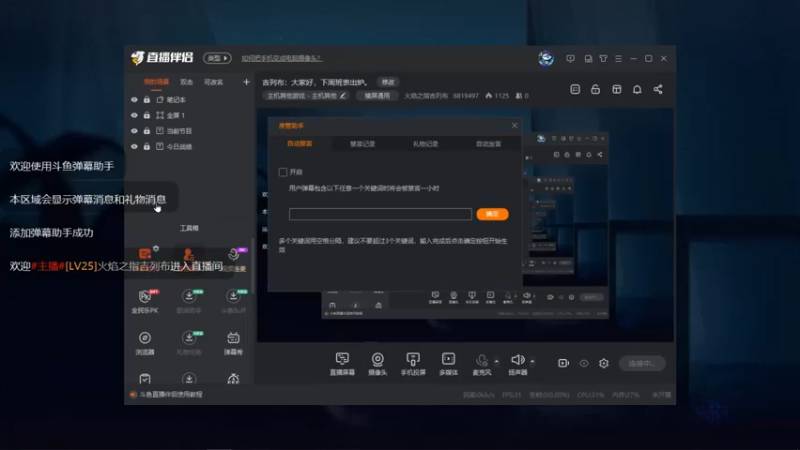This screenshot has width=800, height=450.
Task: Select the 全屏 1 source row
Action: click(x=189, y=115)
